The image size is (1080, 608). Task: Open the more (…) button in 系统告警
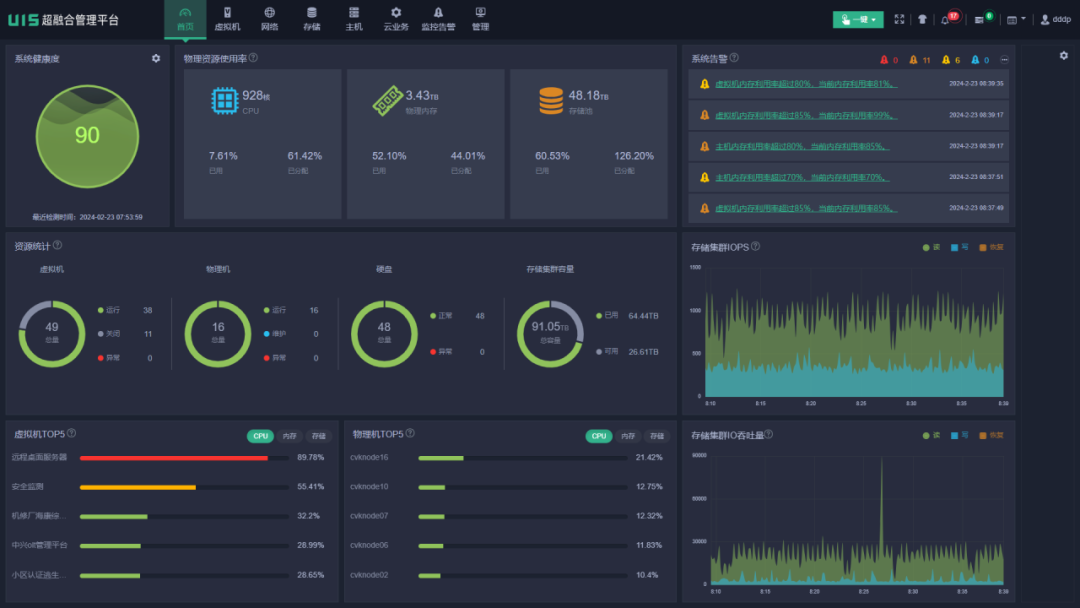click(x=1004, y=60)
